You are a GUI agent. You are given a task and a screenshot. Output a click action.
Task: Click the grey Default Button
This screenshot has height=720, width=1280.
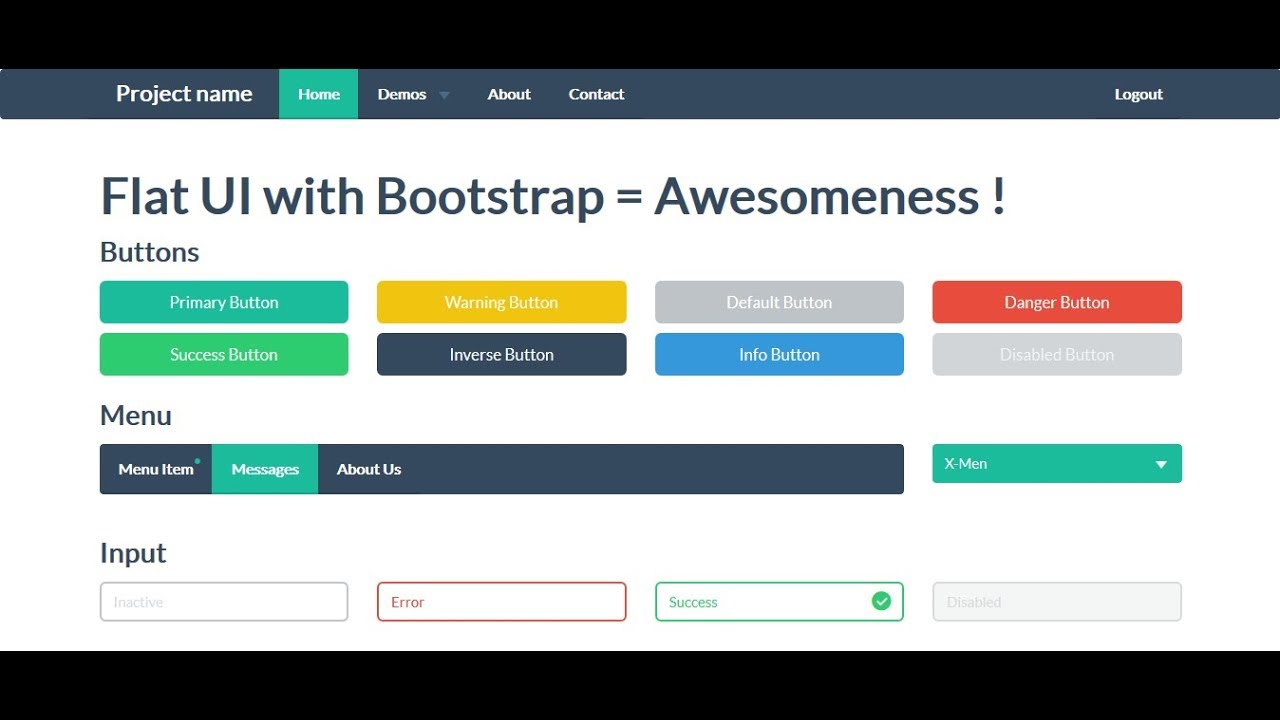point(779,302)
